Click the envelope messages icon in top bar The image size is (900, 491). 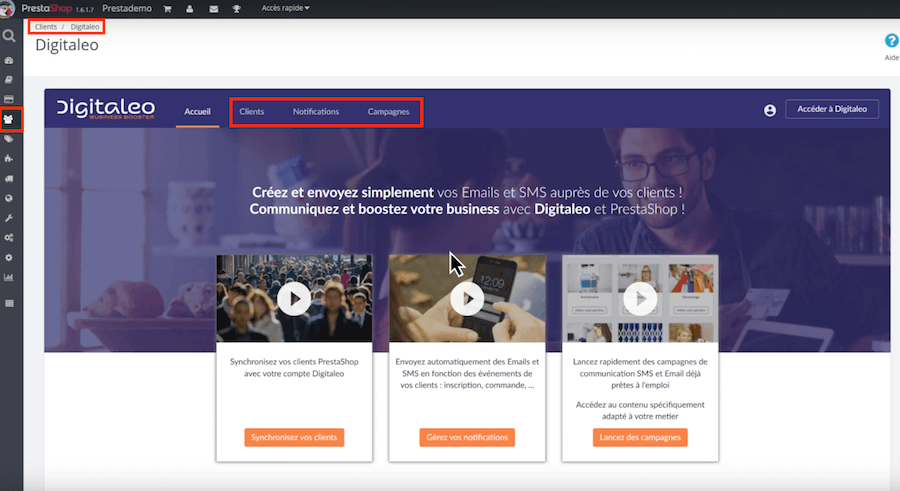[214, 8]
